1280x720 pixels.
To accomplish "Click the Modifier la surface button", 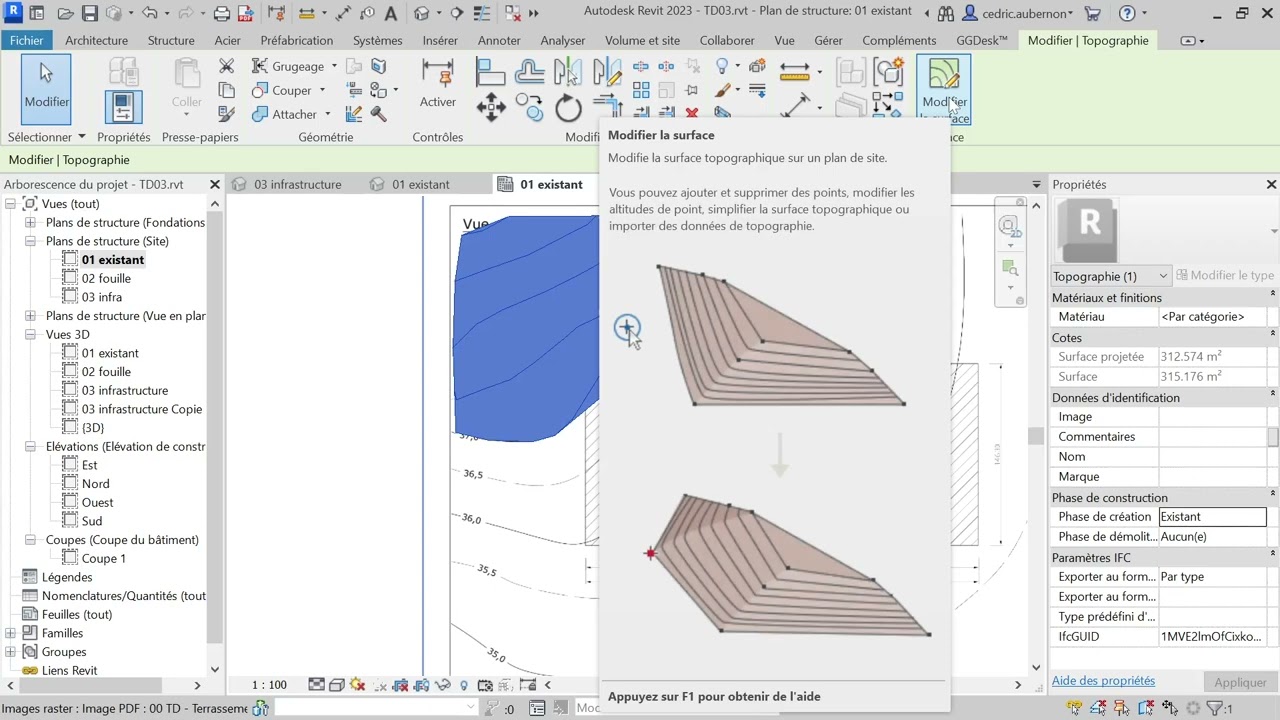I will pos(943,89).
